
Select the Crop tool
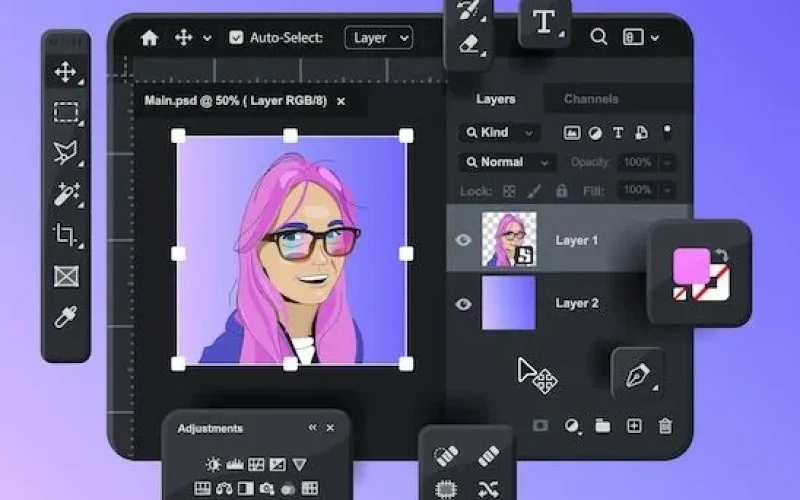pyautogui.click(x=66, y=236)
